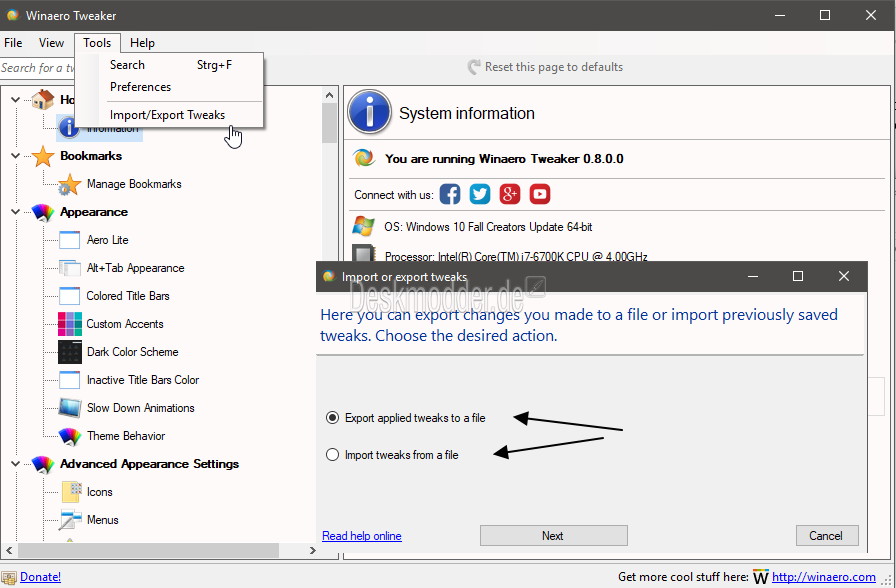Click Reset this page to defaults
The height and width of the screenshot is (588, 896).
(545, 67)
